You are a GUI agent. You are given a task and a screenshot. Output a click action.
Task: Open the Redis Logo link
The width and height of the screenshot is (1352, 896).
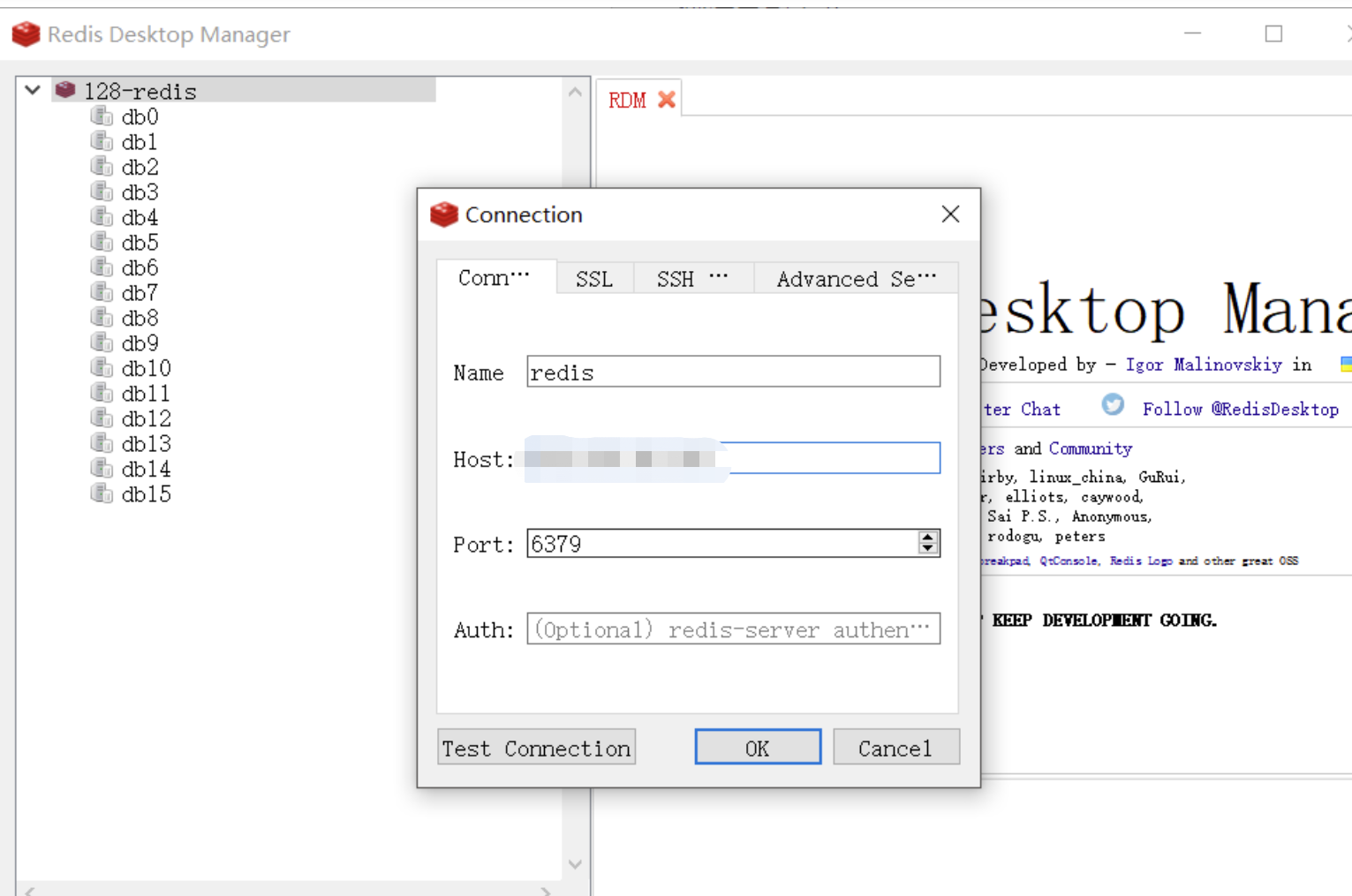point(1141,561)
